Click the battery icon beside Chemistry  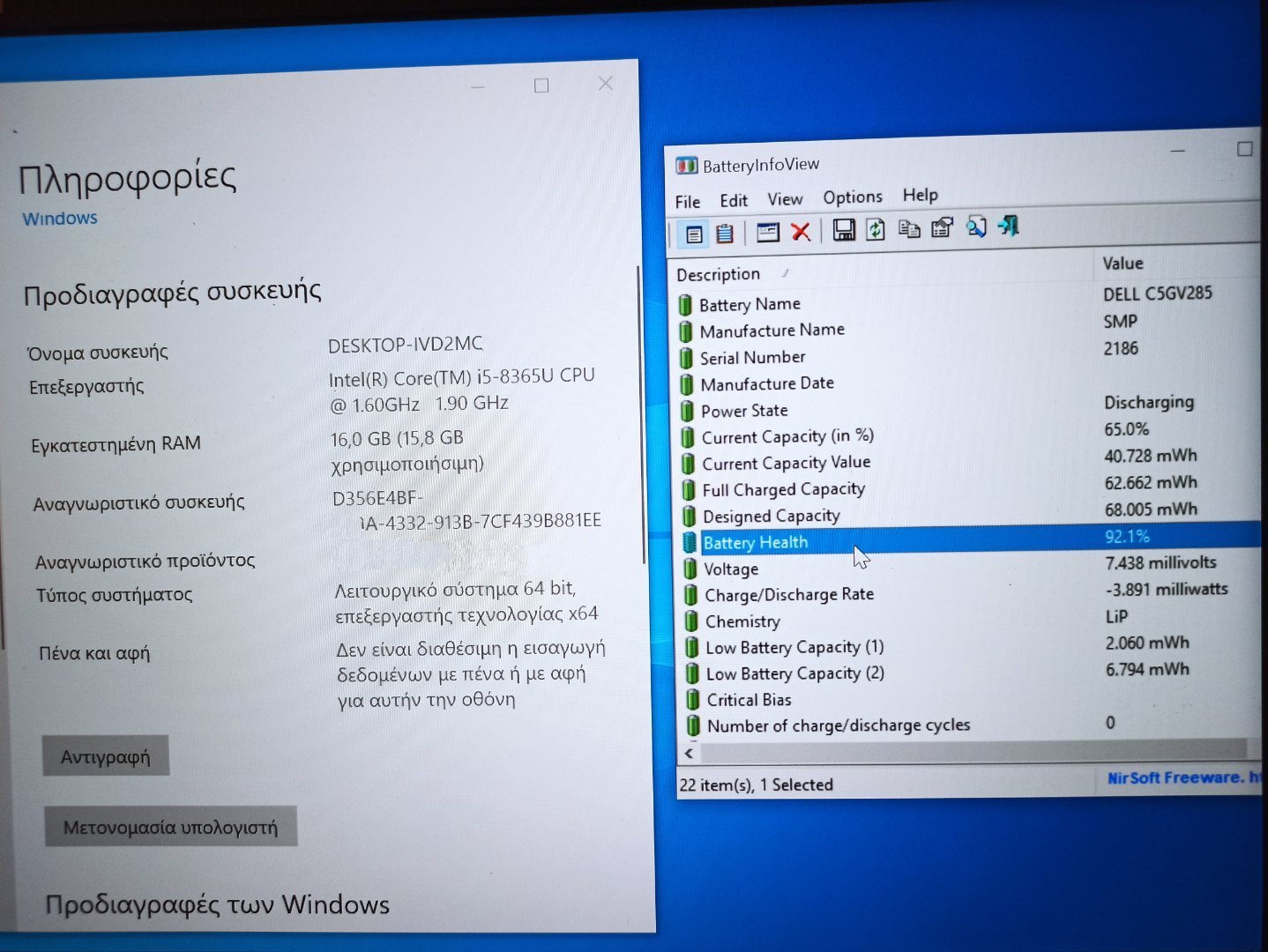click(691, 622)
